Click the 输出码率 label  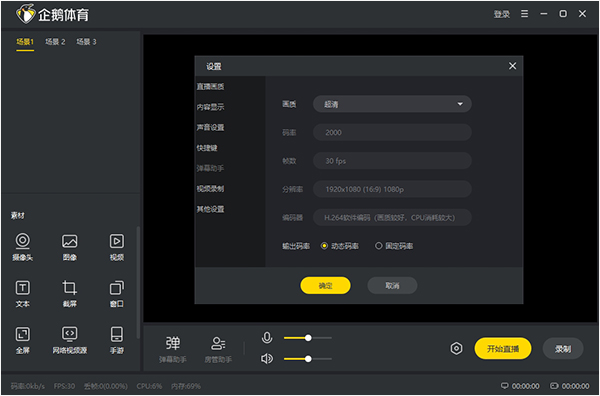pyautogui.click(x=296, y=246)
